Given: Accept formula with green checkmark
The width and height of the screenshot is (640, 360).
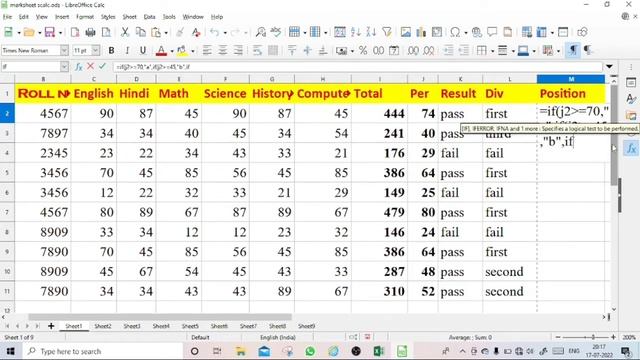Looking at the screenshot, I should (102, 66).
